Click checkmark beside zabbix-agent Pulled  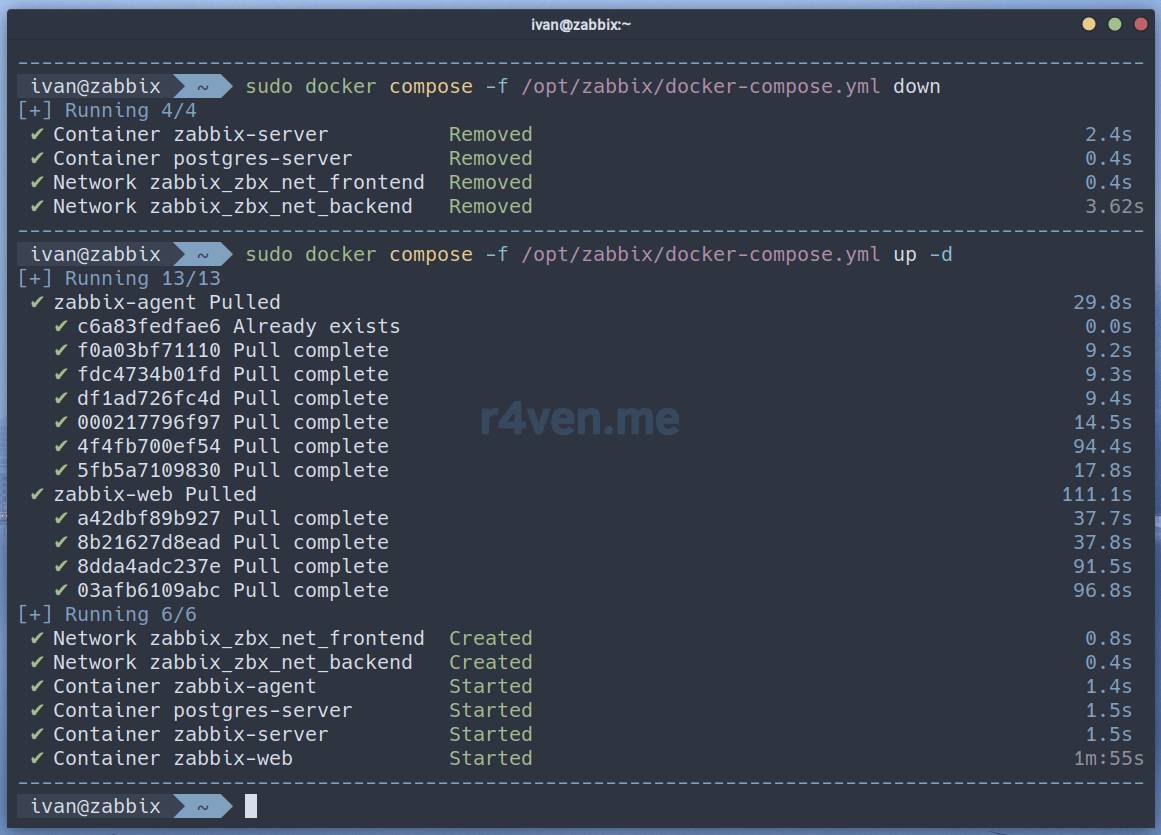click(x=38, y=302)
